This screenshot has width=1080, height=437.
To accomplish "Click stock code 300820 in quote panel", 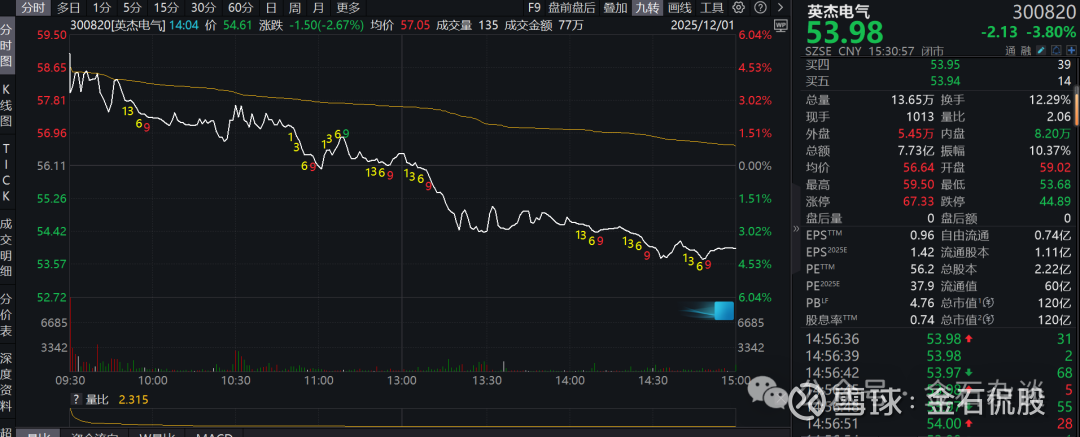I will tap(1044, 12).
